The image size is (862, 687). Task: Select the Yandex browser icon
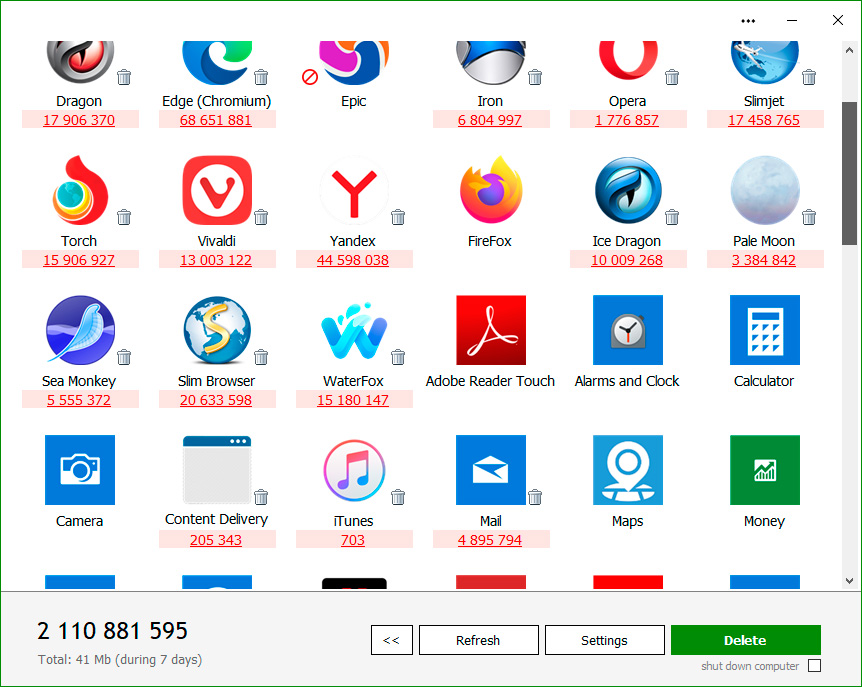(x=353, y=191)
